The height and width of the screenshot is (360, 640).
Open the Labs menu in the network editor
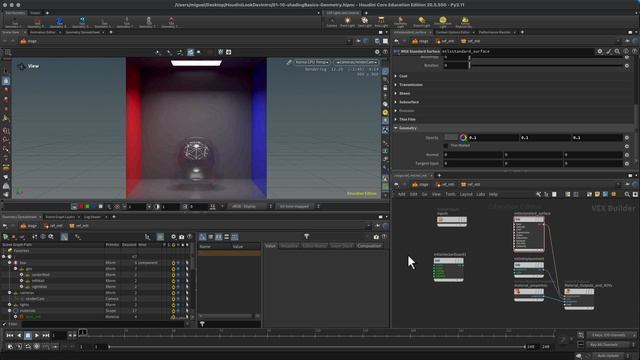pos(481,194)
